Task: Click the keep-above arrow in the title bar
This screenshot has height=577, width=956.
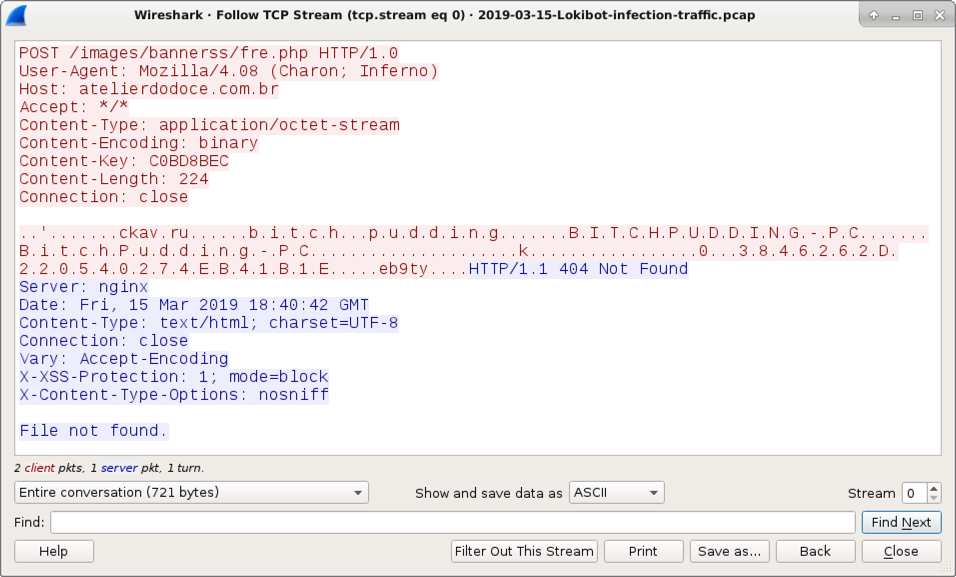Action: pos(874,15)
